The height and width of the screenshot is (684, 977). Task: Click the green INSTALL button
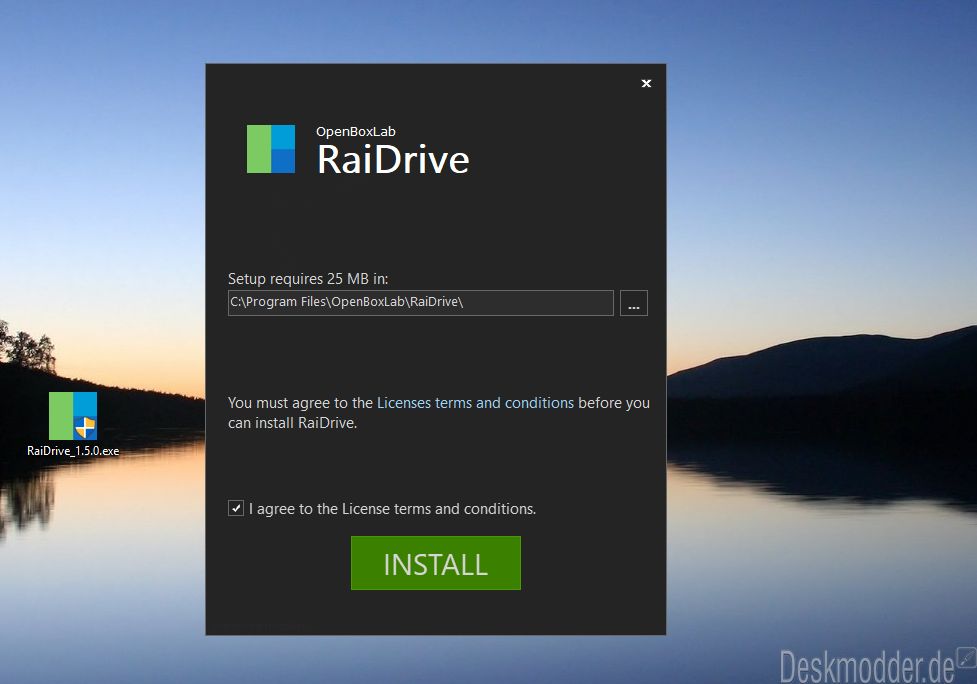tap(436, 563)
